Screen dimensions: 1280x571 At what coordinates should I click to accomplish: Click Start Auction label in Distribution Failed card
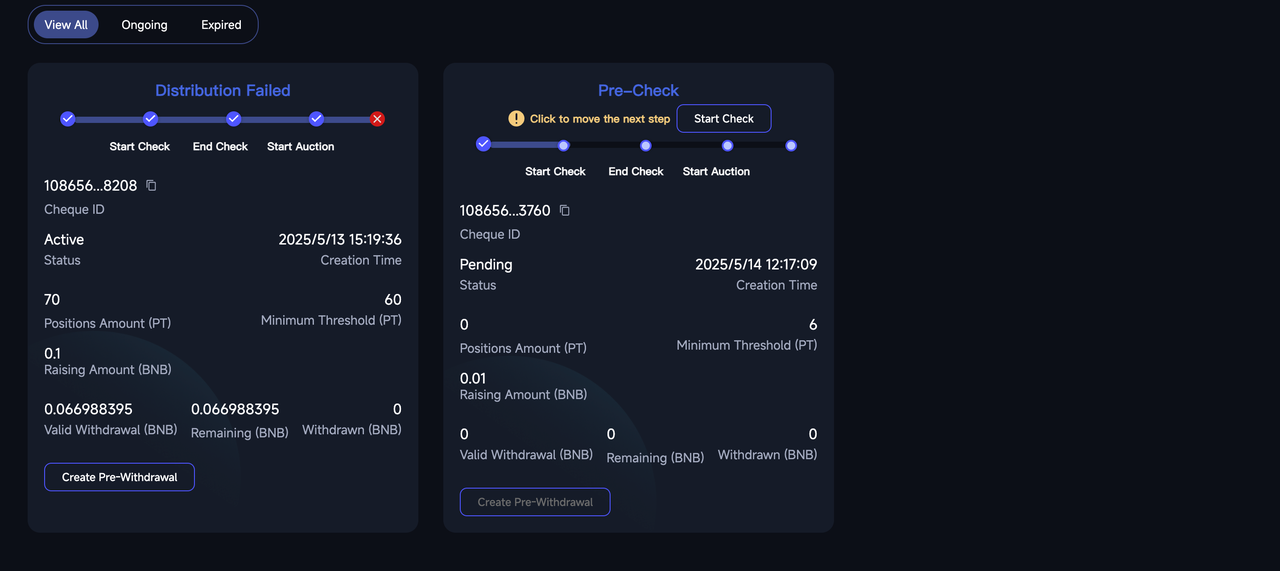301,147
